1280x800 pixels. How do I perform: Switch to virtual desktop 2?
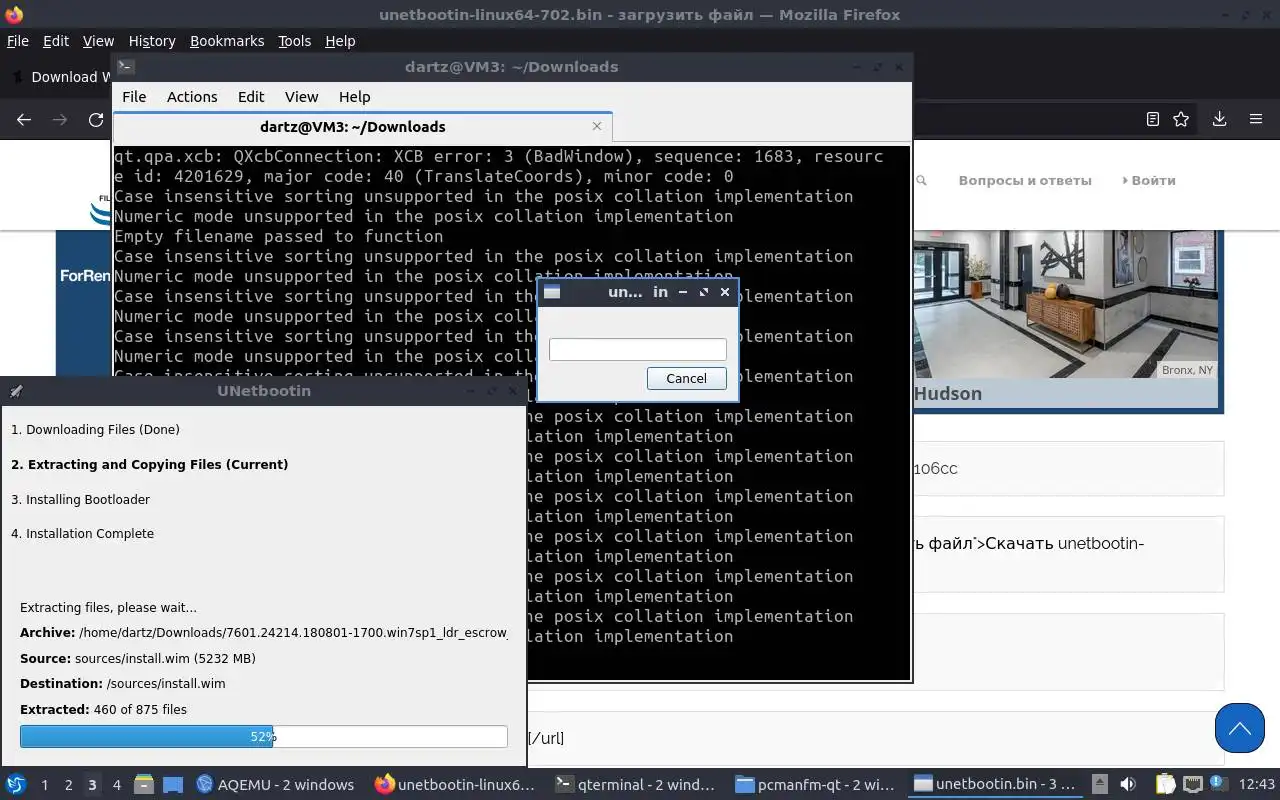point(68,785)
